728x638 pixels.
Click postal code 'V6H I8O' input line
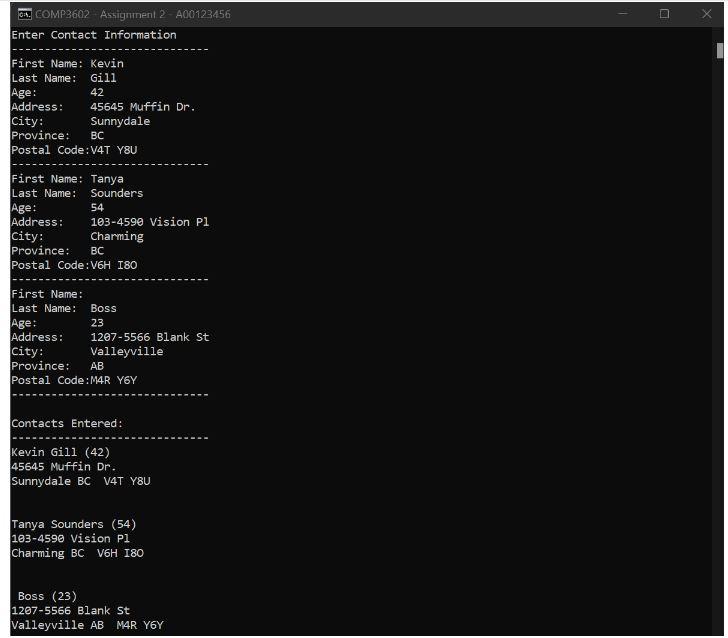pos(74,265)
